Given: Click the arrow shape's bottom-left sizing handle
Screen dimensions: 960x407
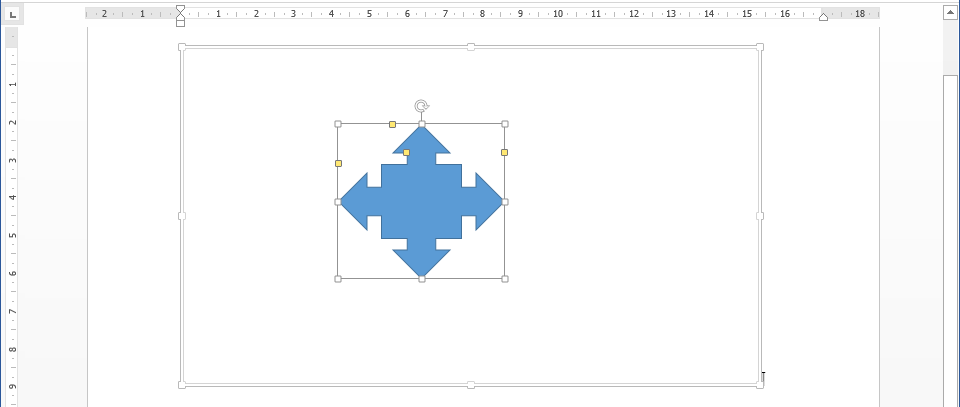Looking at the screenshot, I should click(338, 279).
